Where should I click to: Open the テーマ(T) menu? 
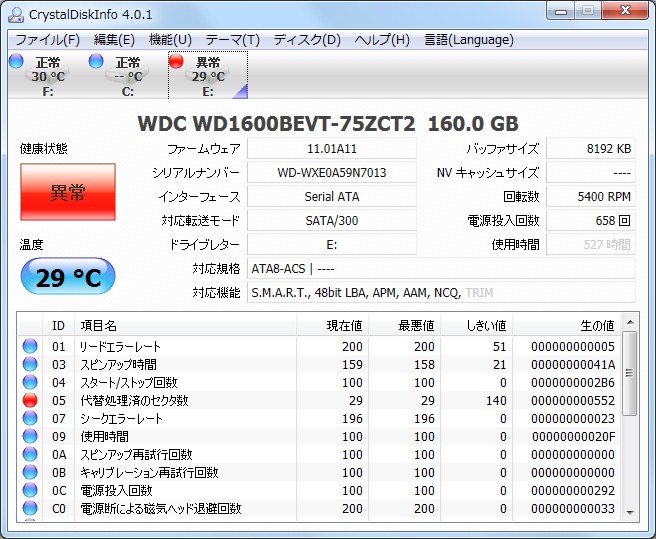click(x=232, y=40)
